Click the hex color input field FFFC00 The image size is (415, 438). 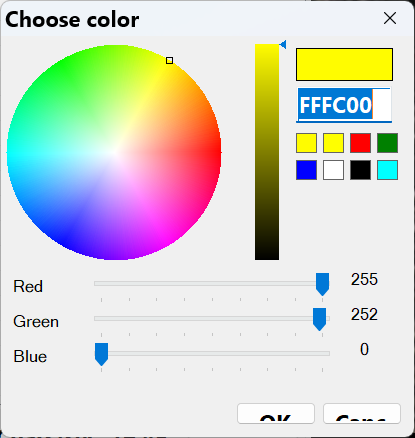pos(344,105)
